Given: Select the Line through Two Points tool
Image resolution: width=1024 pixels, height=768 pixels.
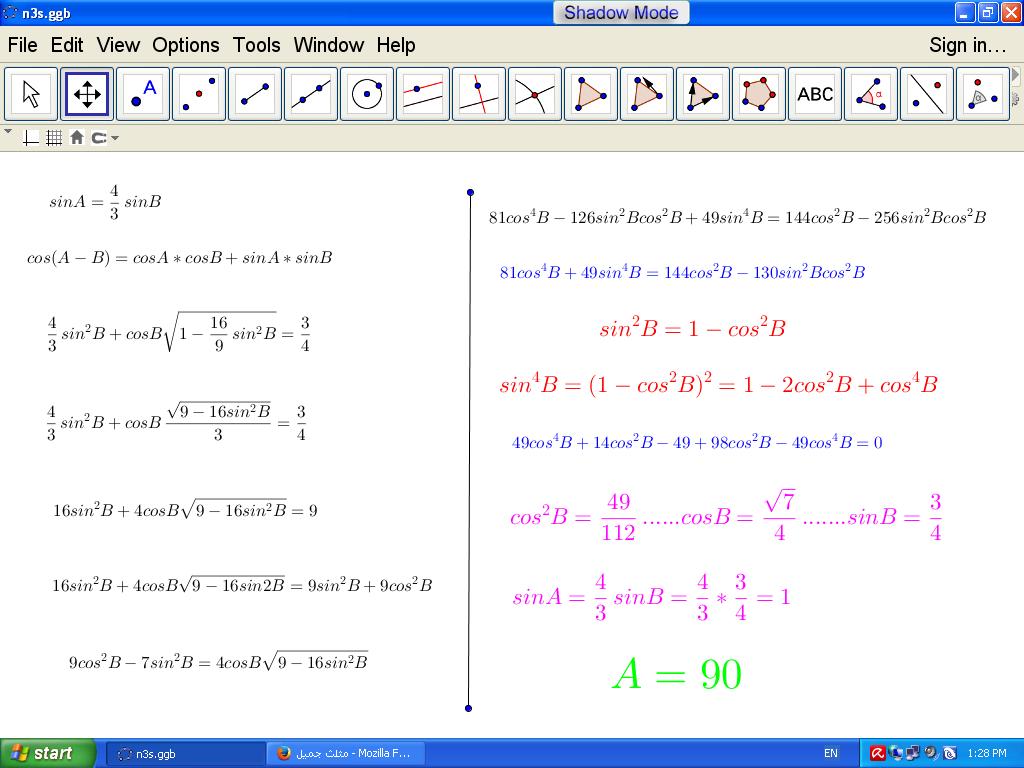Looking at the screenshot, I should coord(311,94).
